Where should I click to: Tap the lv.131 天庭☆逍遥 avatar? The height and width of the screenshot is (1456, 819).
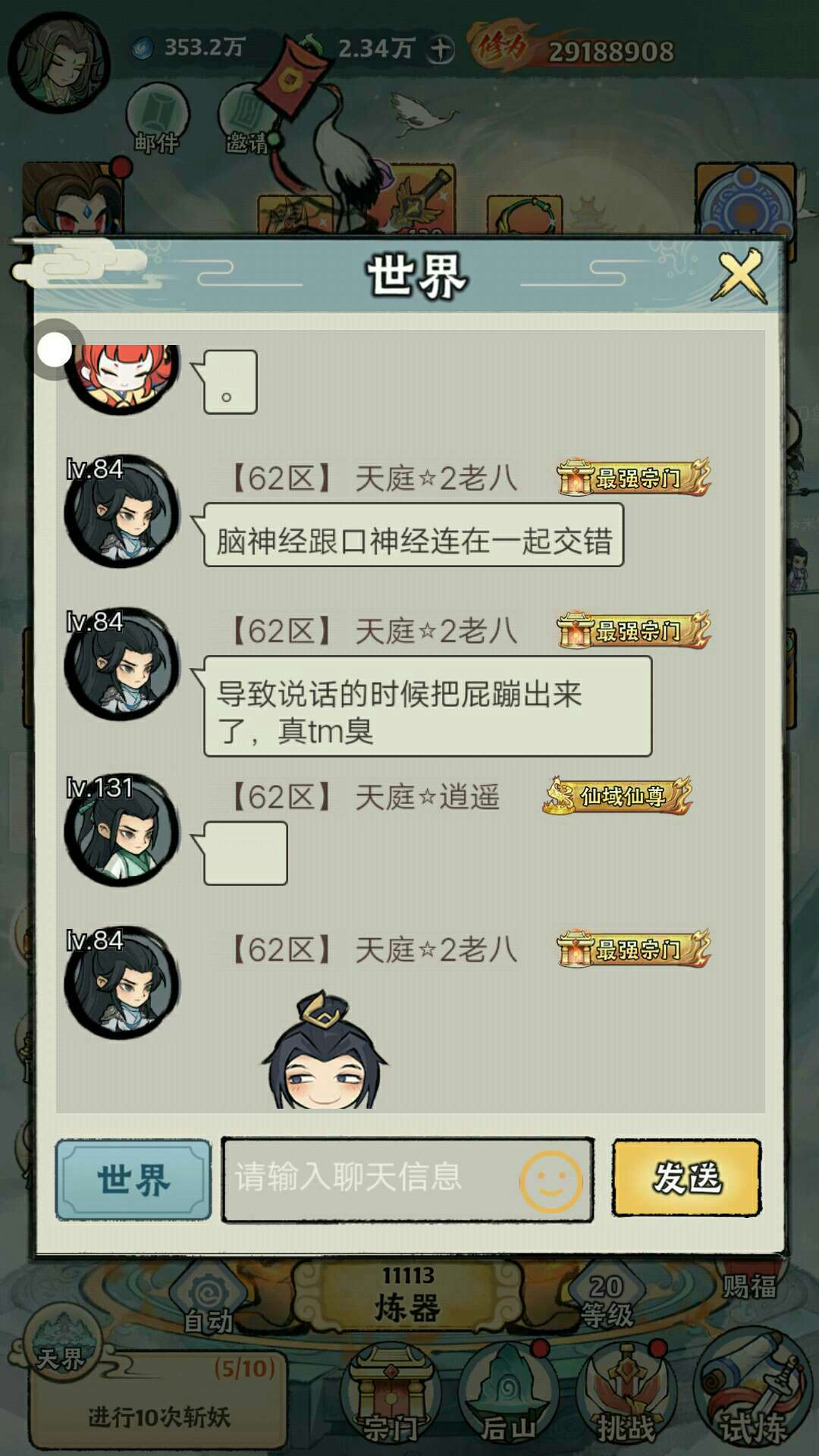click(x=121, y=830)
